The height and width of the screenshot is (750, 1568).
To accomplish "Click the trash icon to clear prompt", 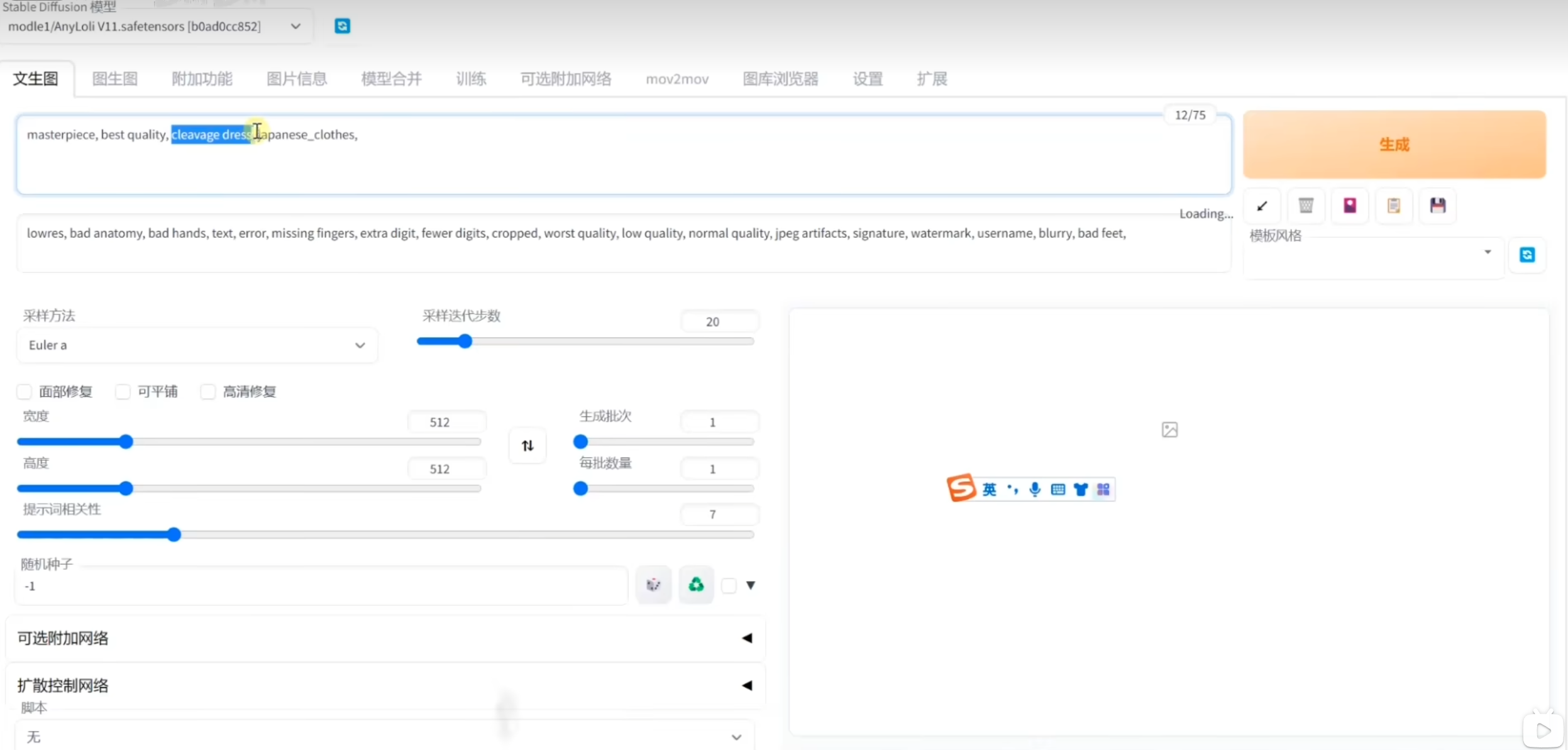I will click(x=1306, y=206).
